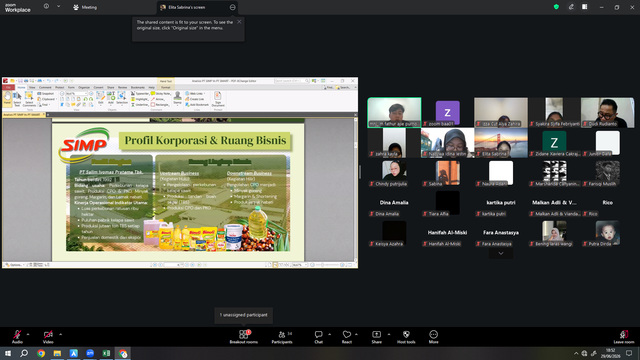Open audio options arrow next to Audio
The image size is (640, 360).
click(28, 334)
